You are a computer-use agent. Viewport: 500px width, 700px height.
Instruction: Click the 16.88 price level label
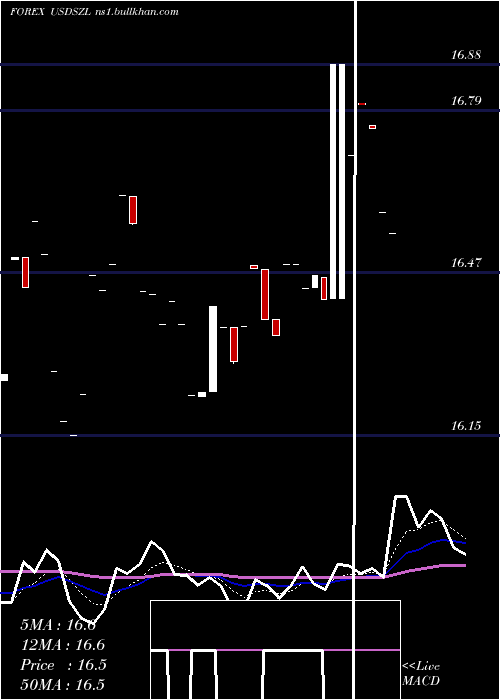[x=466, y=55]
